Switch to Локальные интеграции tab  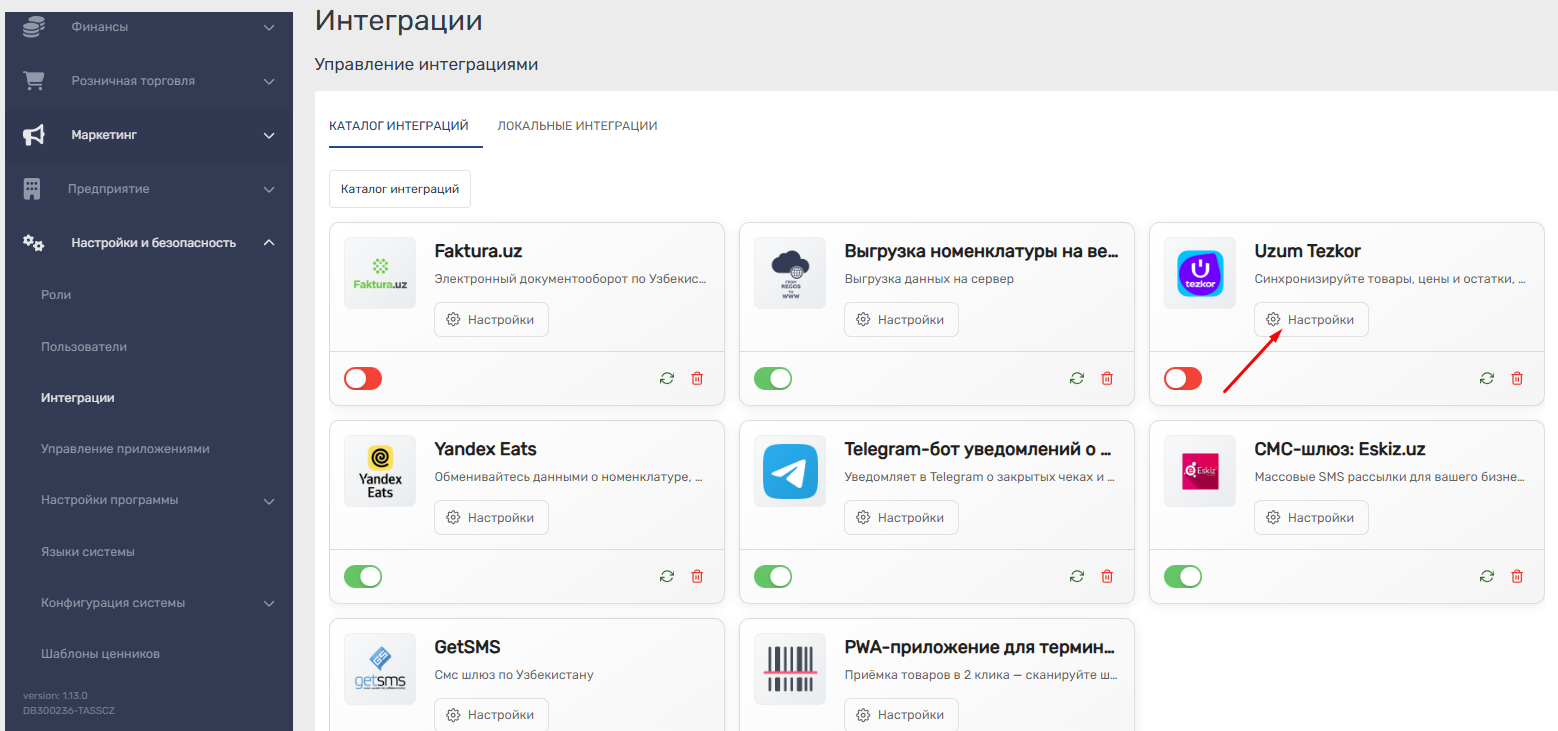[577, 126]
